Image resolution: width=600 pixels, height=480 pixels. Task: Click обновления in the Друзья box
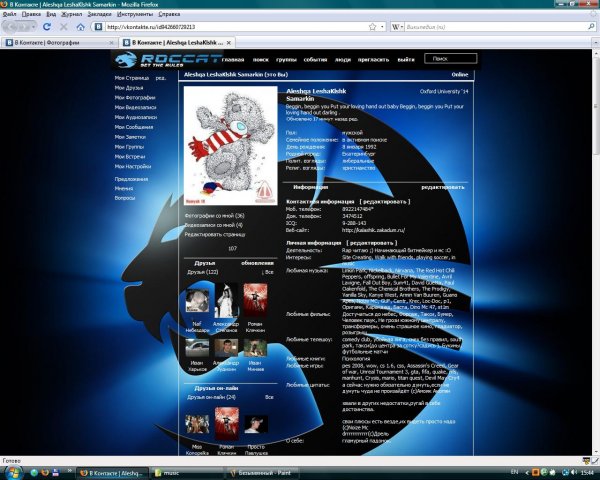[257, 263]
